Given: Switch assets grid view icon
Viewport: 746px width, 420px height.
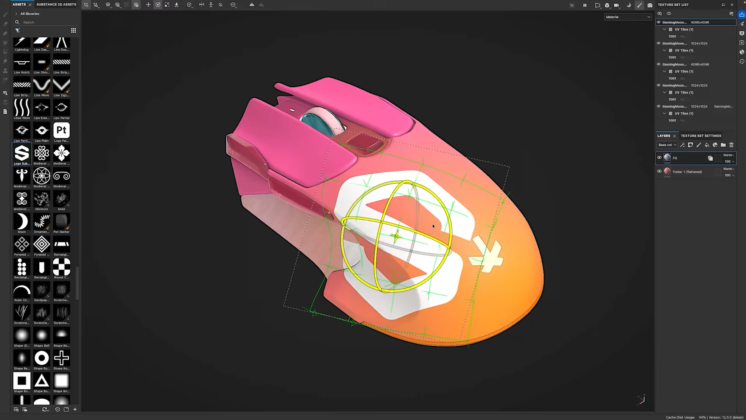Looking at the screenshot, I should point(73,30).
